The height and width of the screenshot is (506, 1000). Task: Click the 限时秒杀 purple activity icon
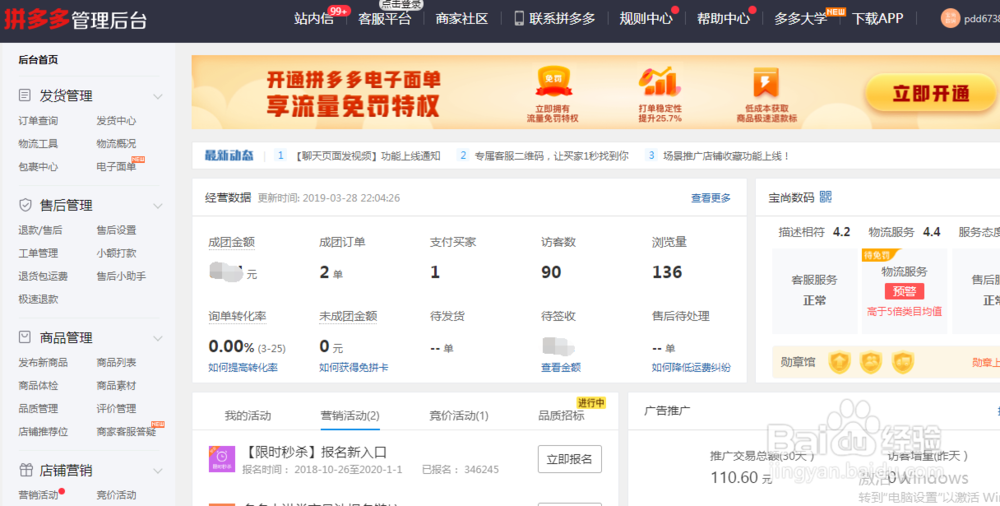(x=222, y=459)
